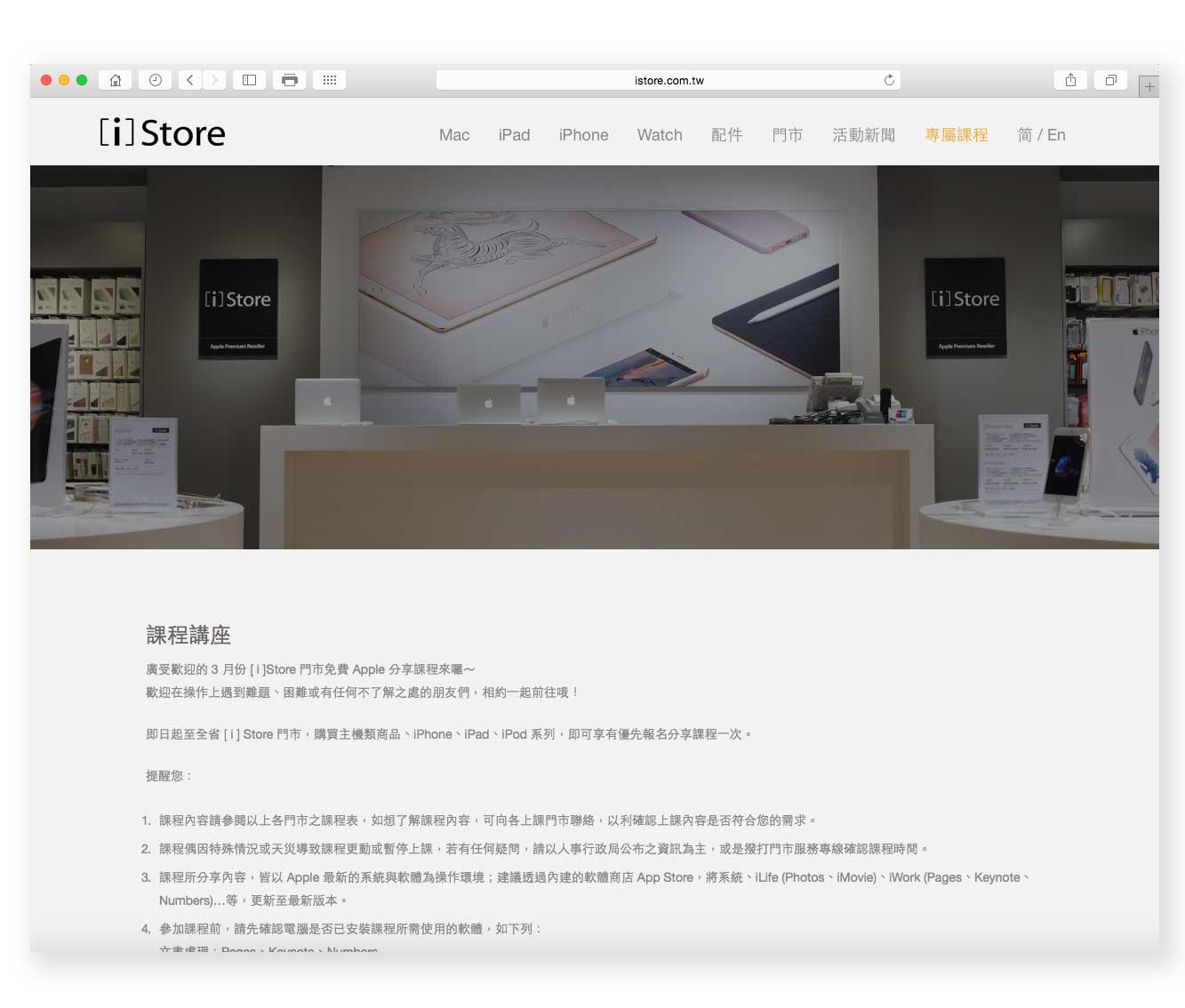Click the istore.com.tw address bar
Screen dimensions: 1185x1008
[669, 80]
